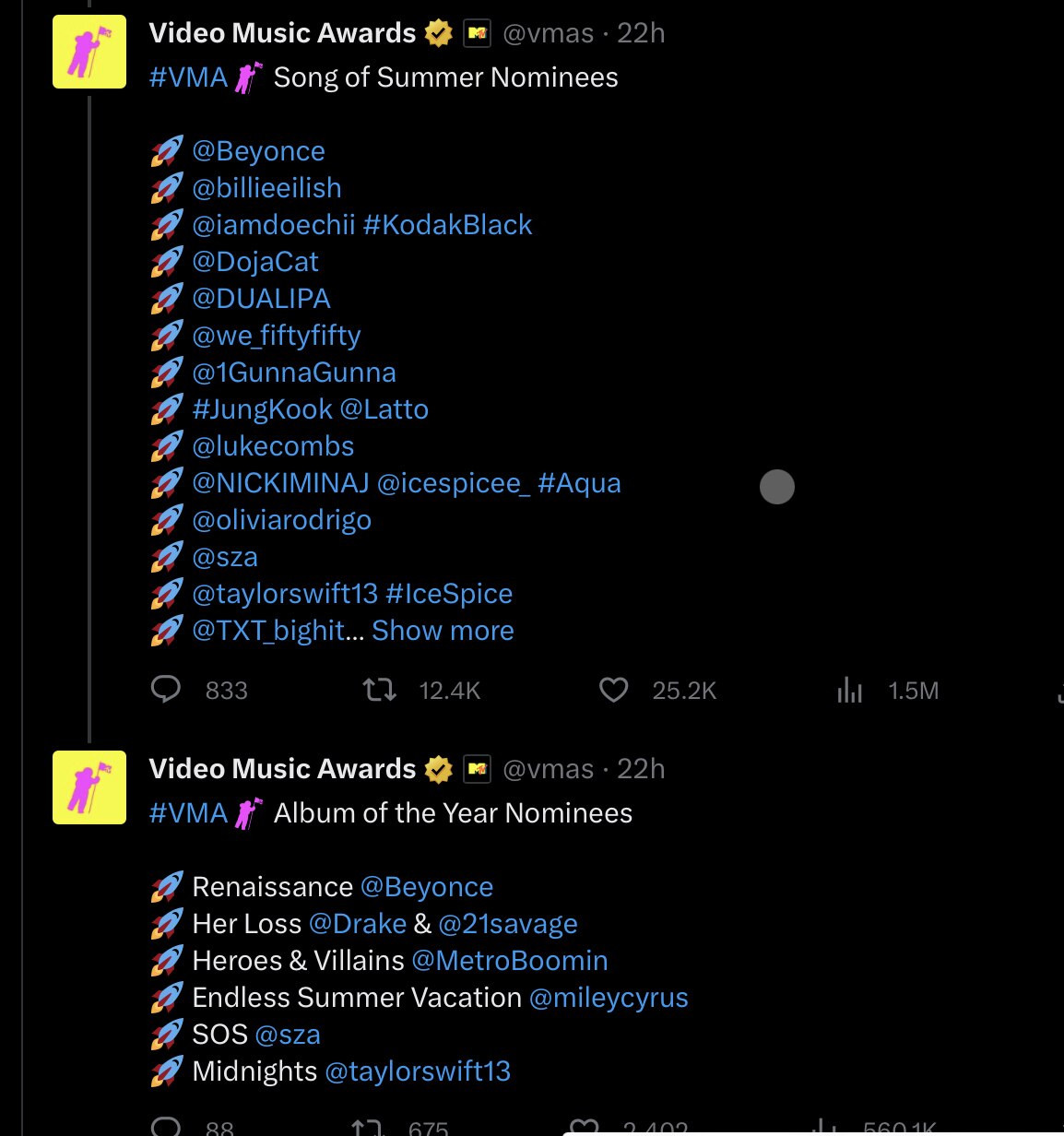The width and height of the screenshot is (1064, 1136).
Task: Reply to Album of the Year tweet
Action: (166, 1127)
